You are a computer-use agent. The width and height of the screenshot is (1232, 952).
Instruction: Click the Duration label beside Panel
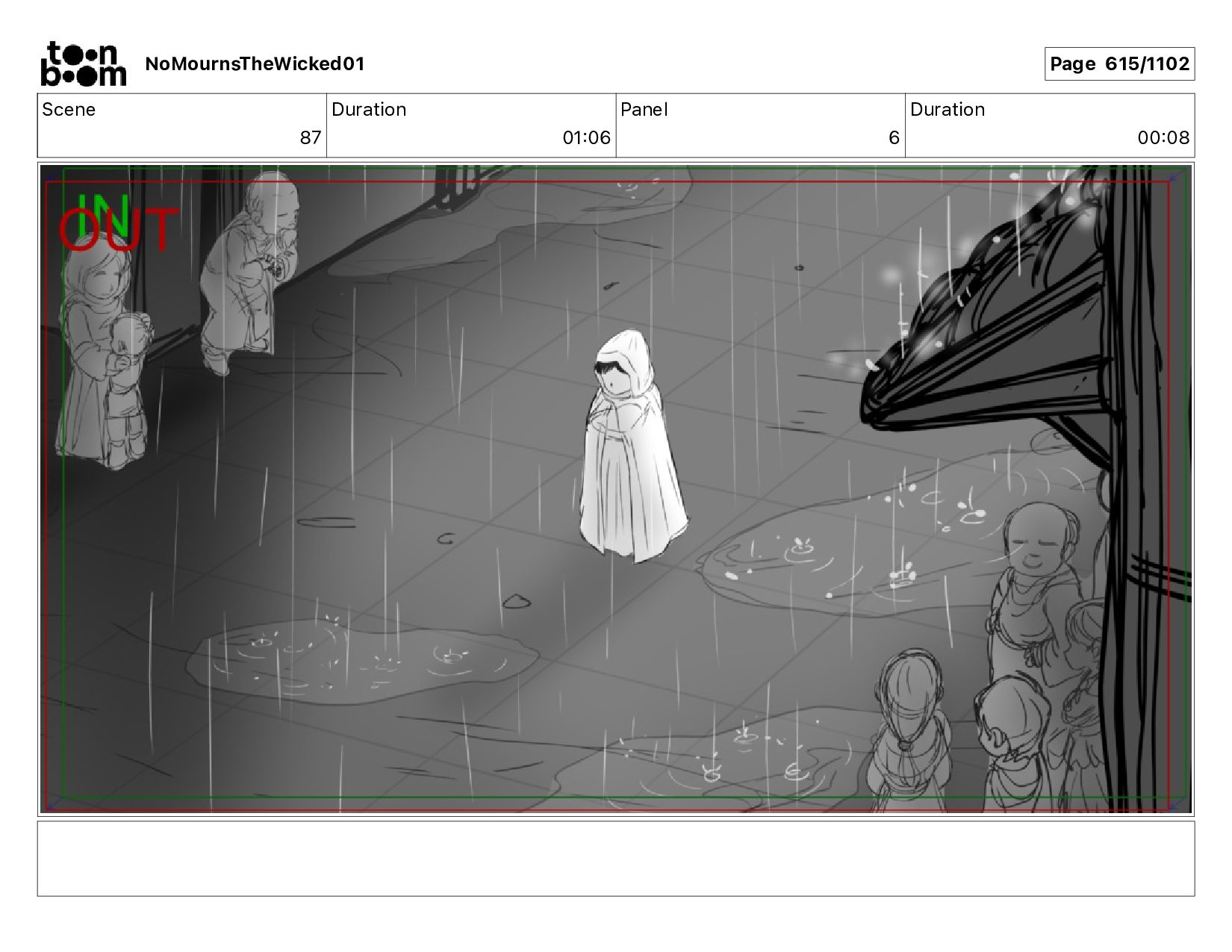[x=948, y=110]
